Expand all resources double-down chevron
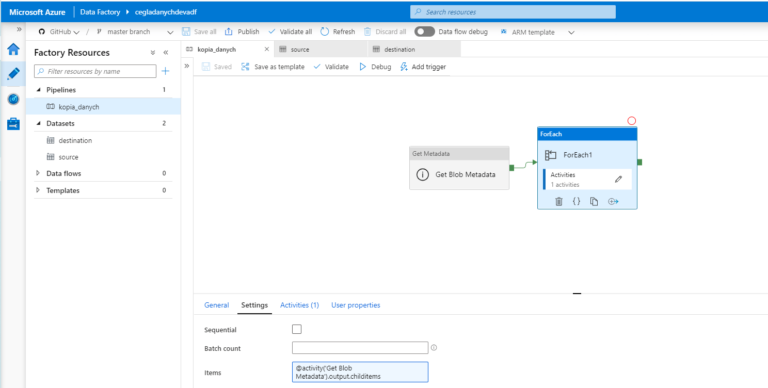 tap(153, 52)
